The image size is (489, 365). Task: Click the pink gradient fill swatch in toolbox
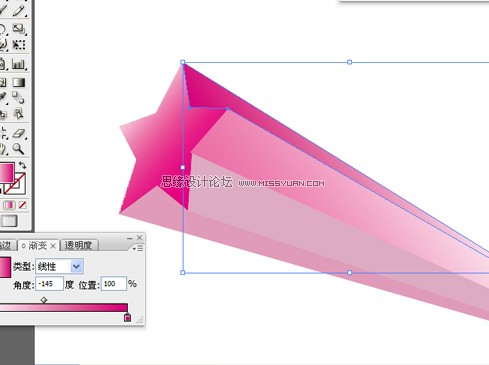(x=6, y=172)
